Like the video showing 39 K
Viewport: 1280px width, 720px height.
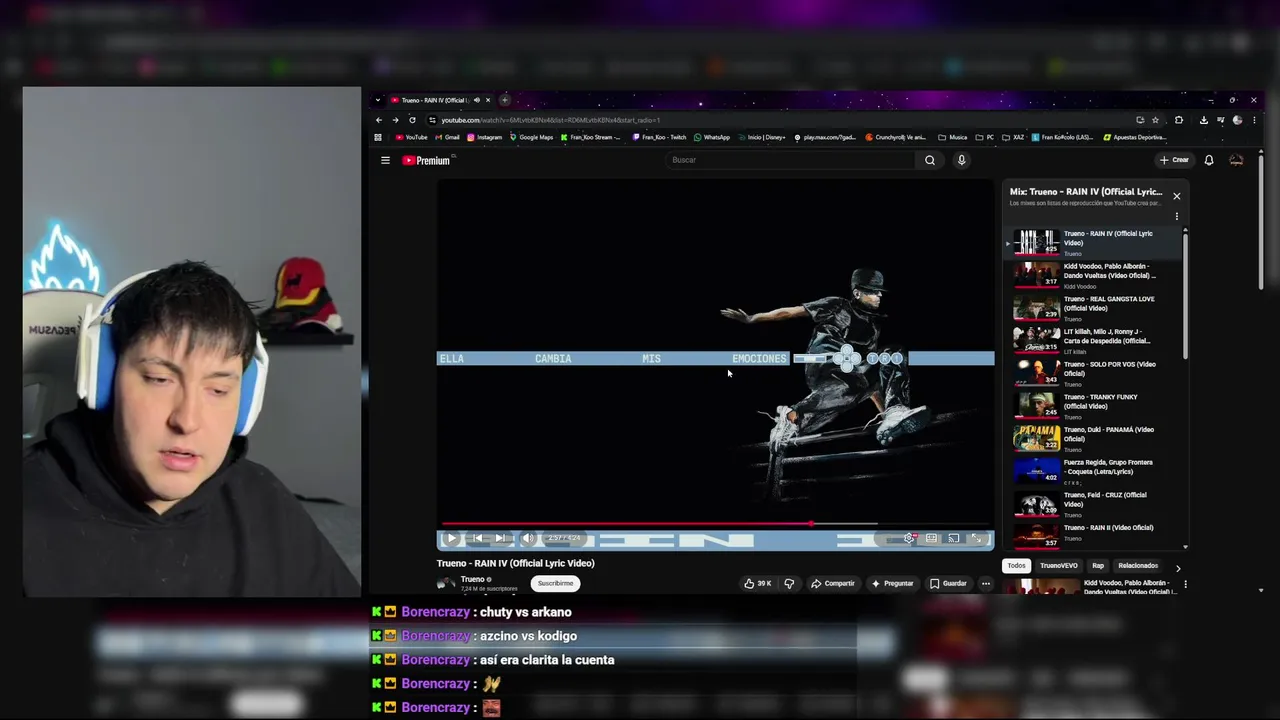pyautogui.click(x=757, y=583)
